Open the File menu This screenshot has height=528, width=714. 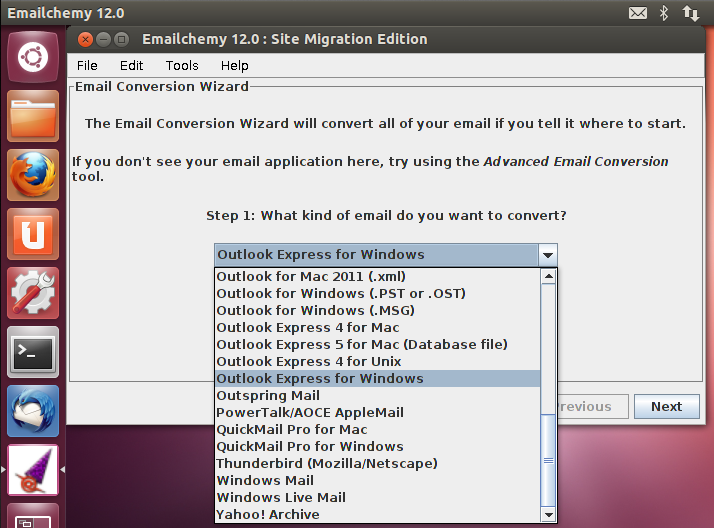(87, 66)
